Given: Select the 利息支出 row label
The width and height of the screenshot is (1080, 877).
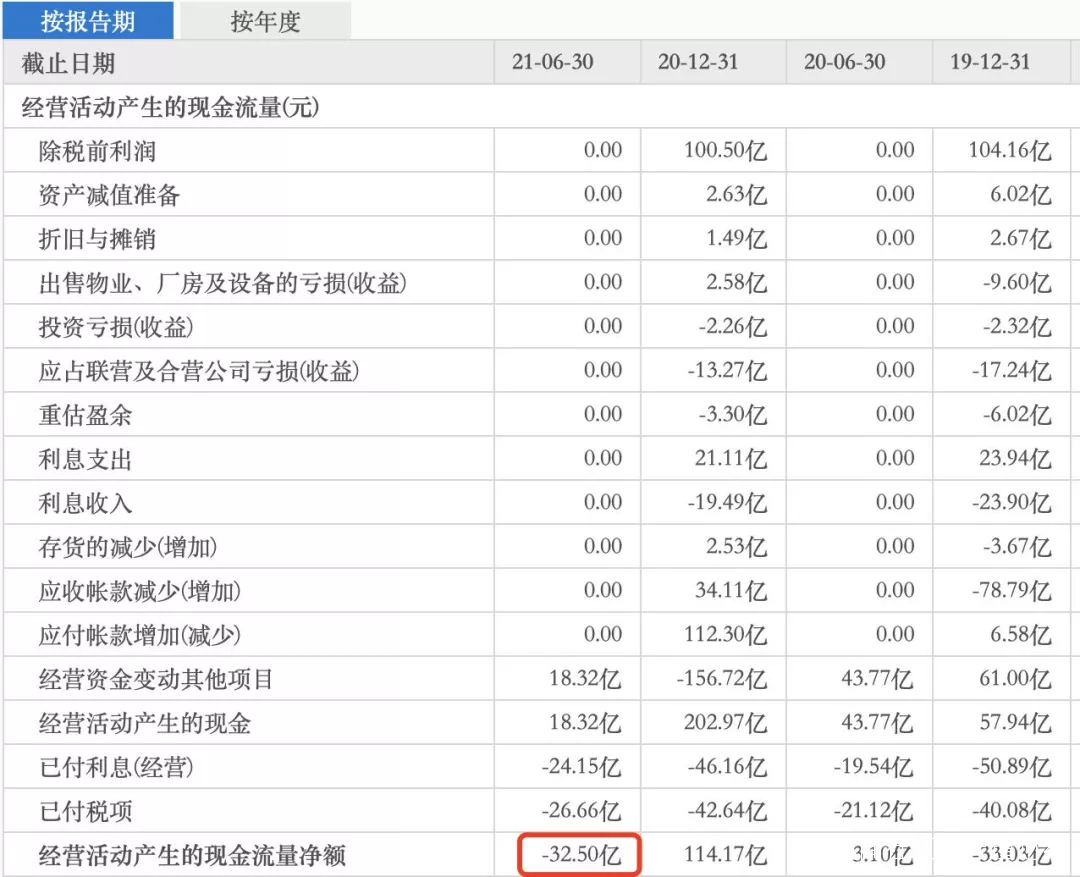Looking at the screenshot, I should click(x=85, y=460).
